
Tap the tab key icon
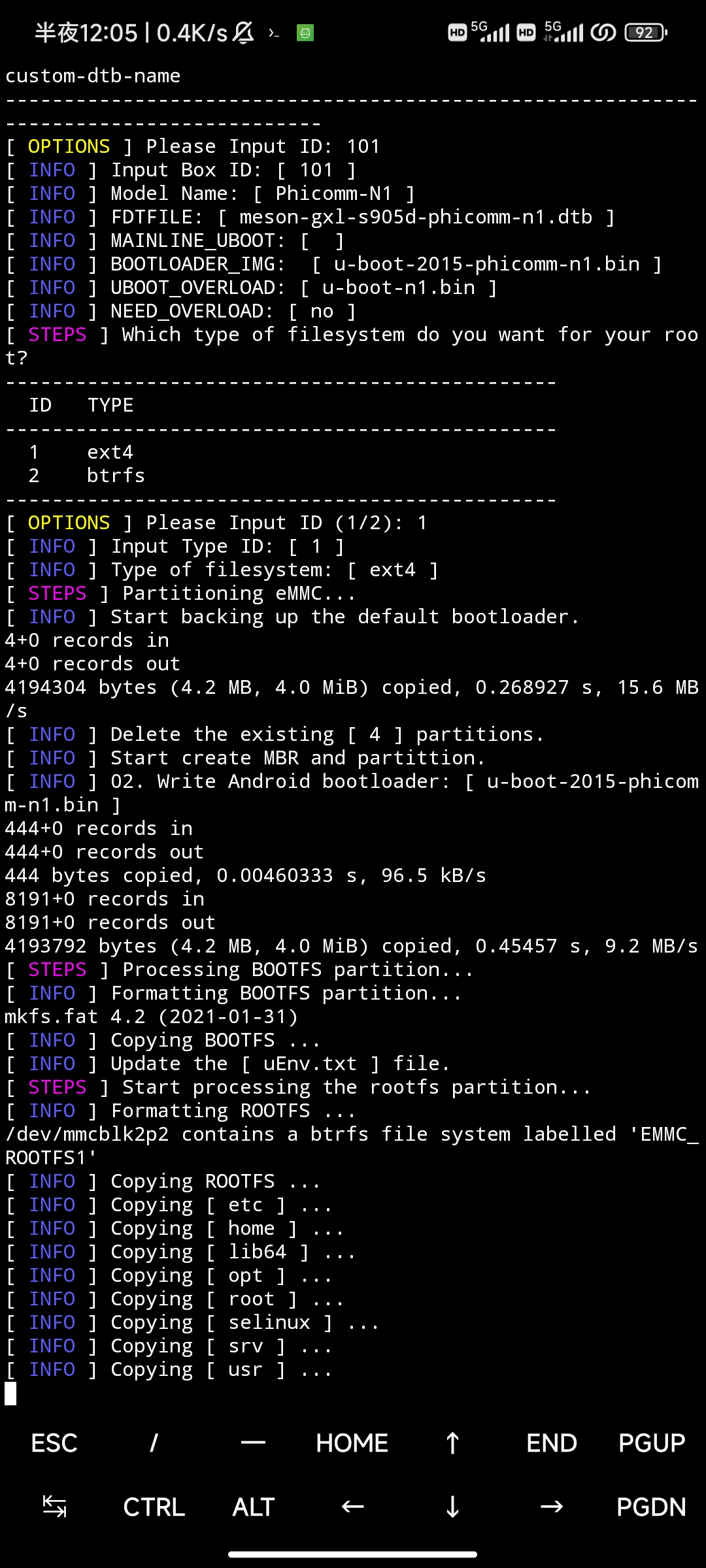point(54,1507)
